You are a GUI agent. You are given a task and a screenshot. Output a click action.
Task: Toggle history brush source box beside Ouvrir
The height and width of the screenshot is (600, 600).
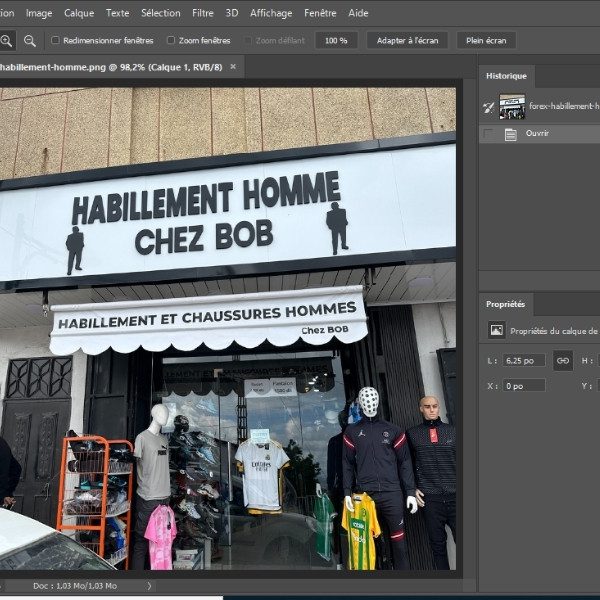tap(488, 133)
